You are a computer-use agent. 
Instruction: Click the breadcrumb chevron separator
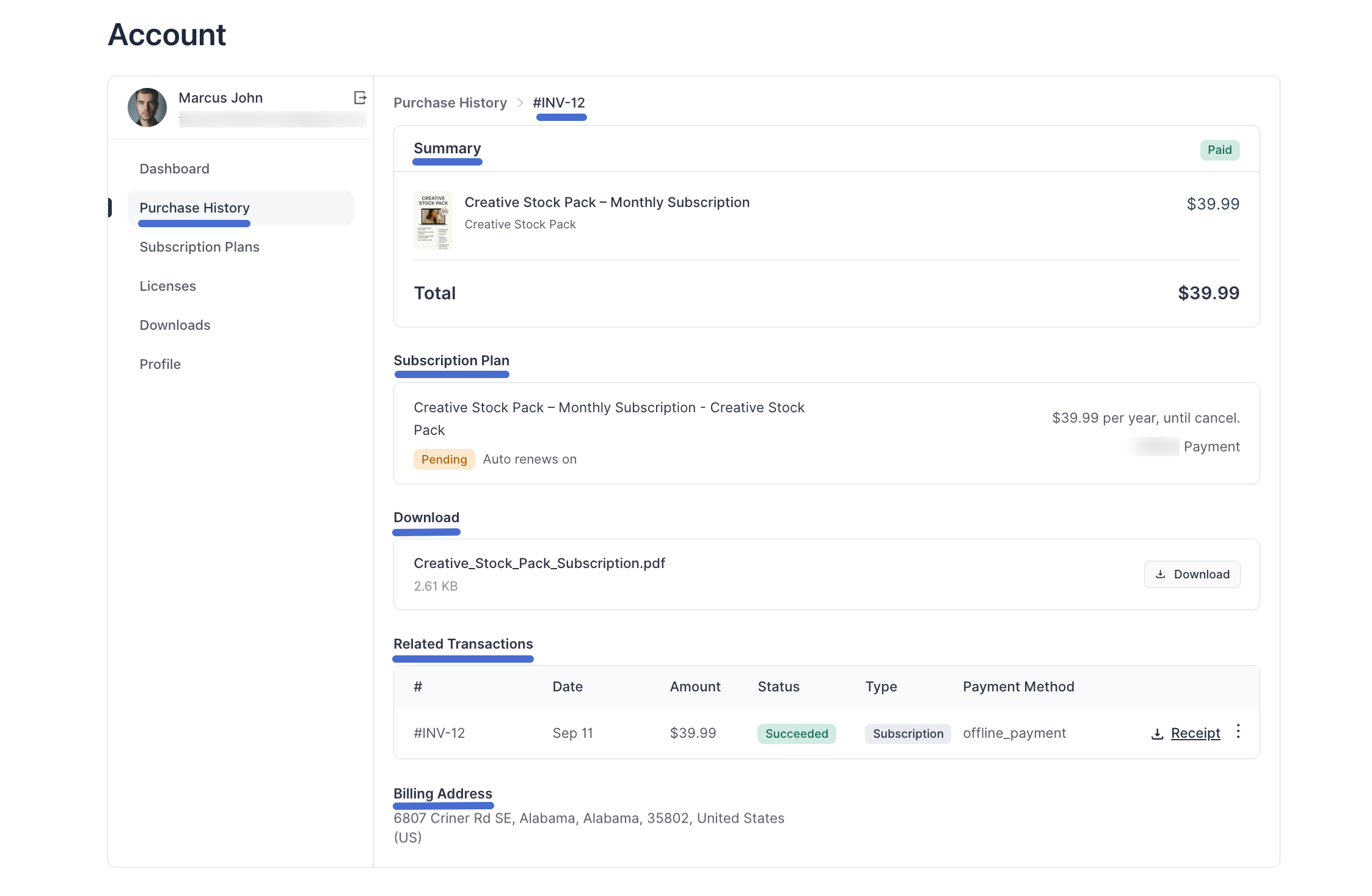(x=520, y=103)
